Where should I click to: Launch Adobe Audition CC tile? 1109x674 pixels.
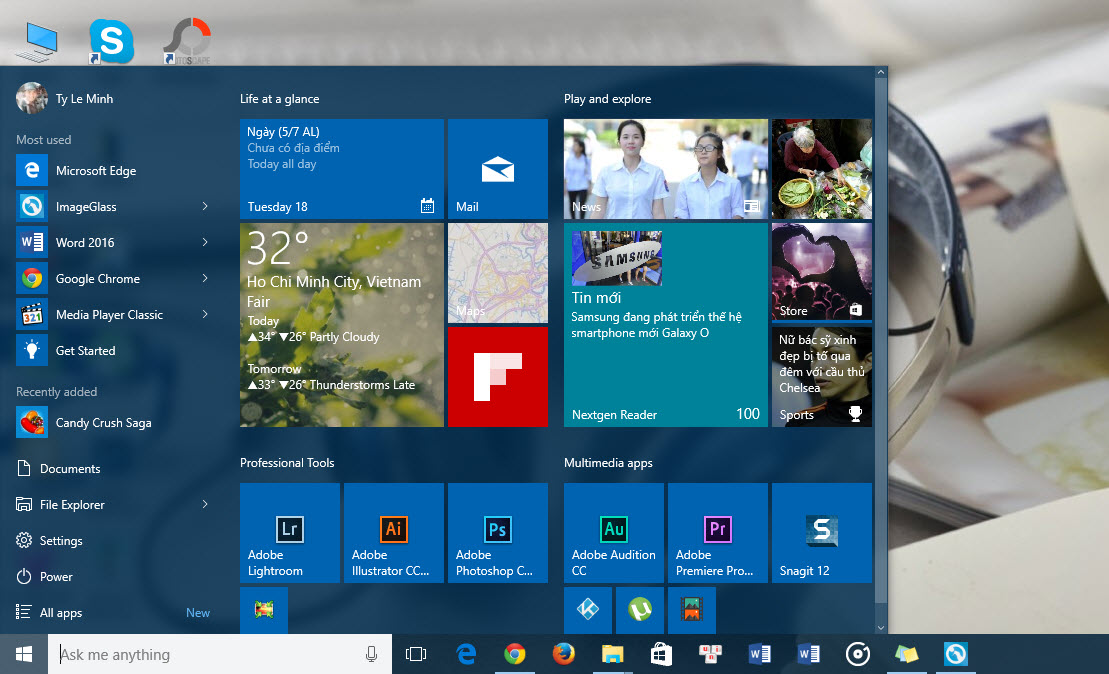click(614, 533)
